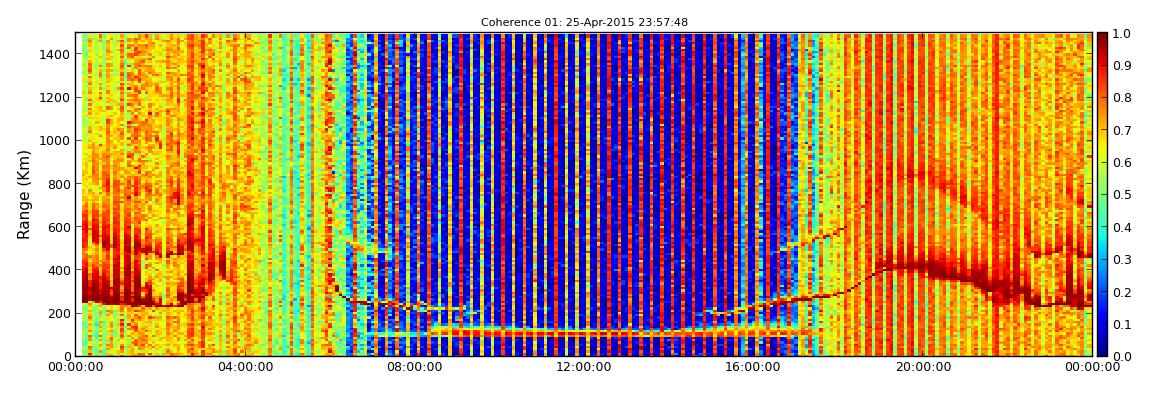The height and width of the screenshot is (407, 1150).
Task: Click the colorbar 0.7 label
Action: [1122, 131]
